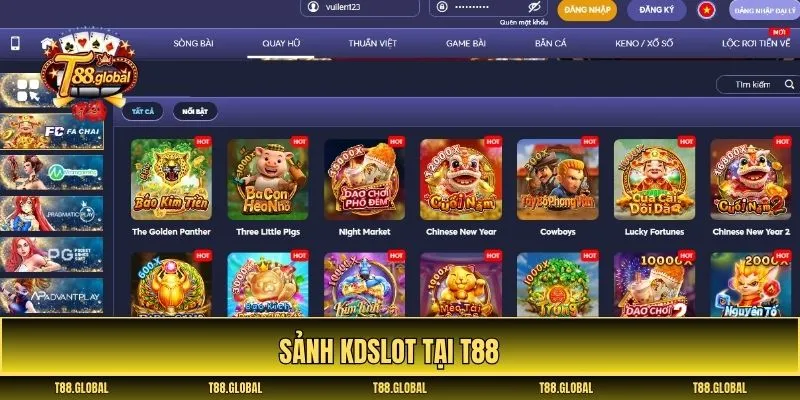Select the PG Pocket Games provider banner

pyautogui.click(x=52, y=254)
